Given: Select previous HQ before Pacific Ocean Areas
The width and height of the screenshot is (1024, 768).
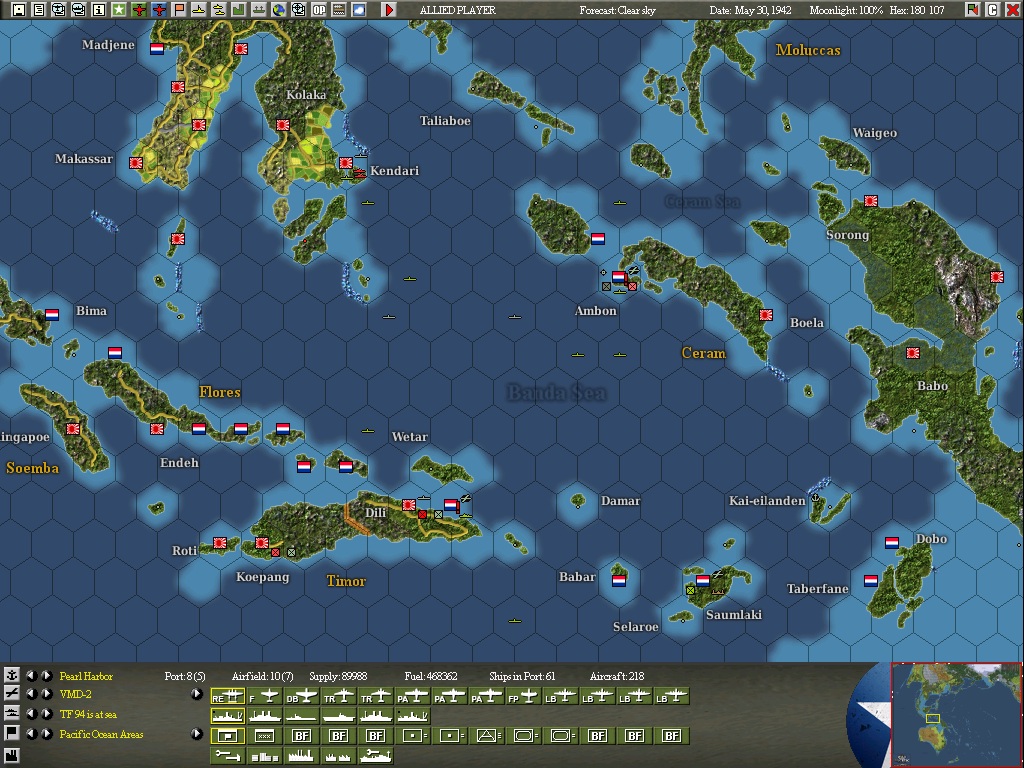Looking at the screenshot, I should coord(31,734).
